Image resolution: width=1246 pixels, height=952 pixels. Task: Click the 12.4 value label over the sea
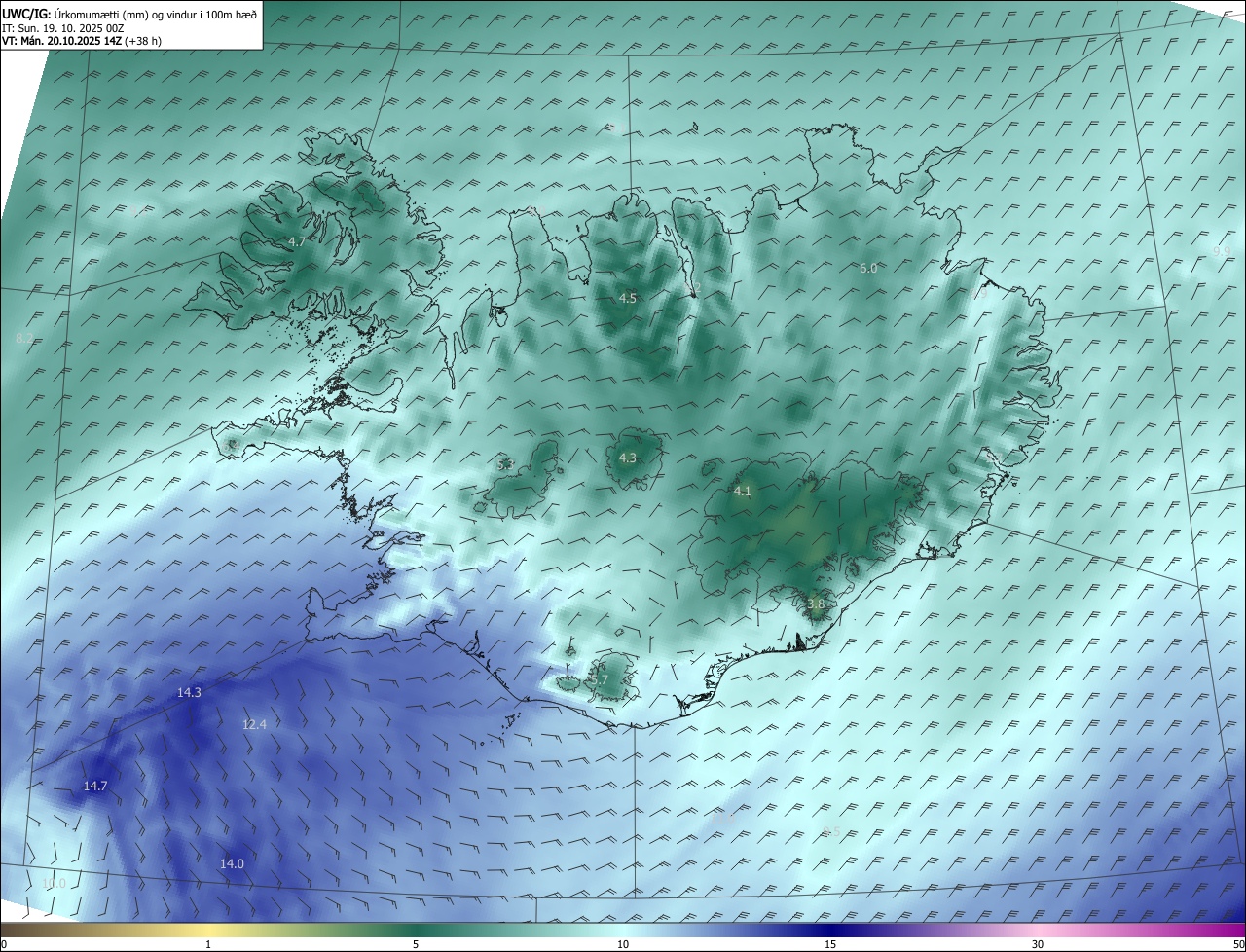(x=254, y=725)
